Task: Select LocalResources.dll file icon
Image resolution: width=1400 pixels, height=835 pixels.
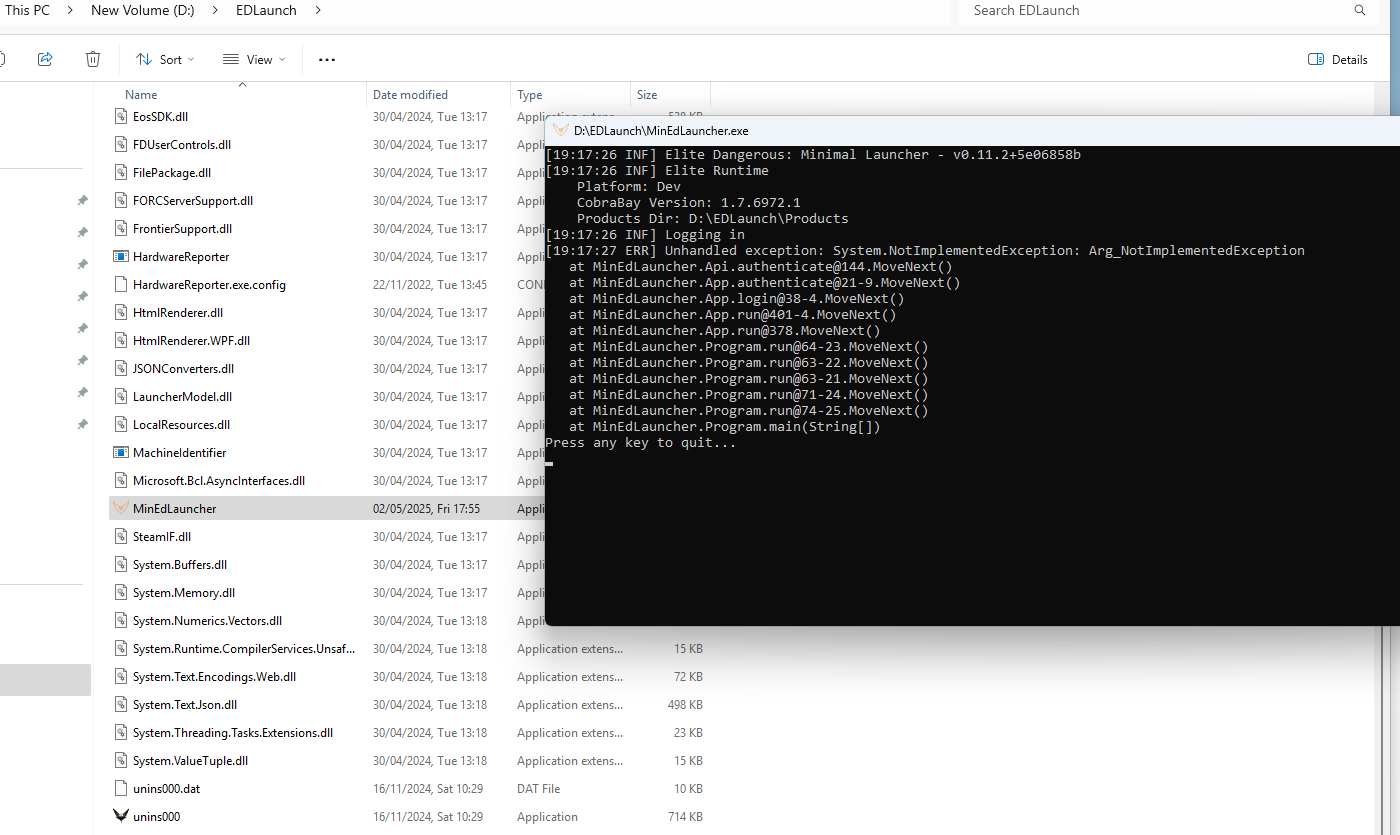Action: click(121, 425)
